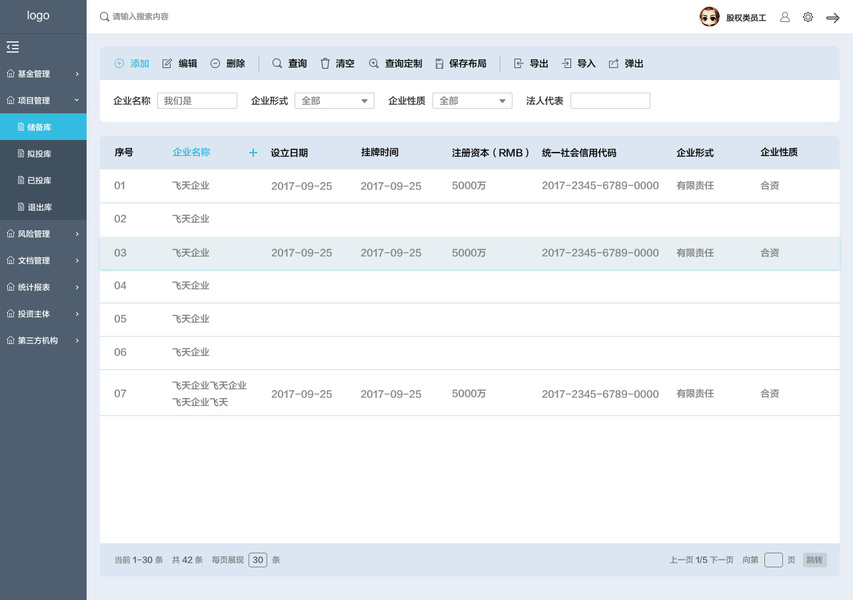The height and width of the screenshot is (600, 853).
Task: Click the per-page count box showing 30
Action: [x=258, y=560]
